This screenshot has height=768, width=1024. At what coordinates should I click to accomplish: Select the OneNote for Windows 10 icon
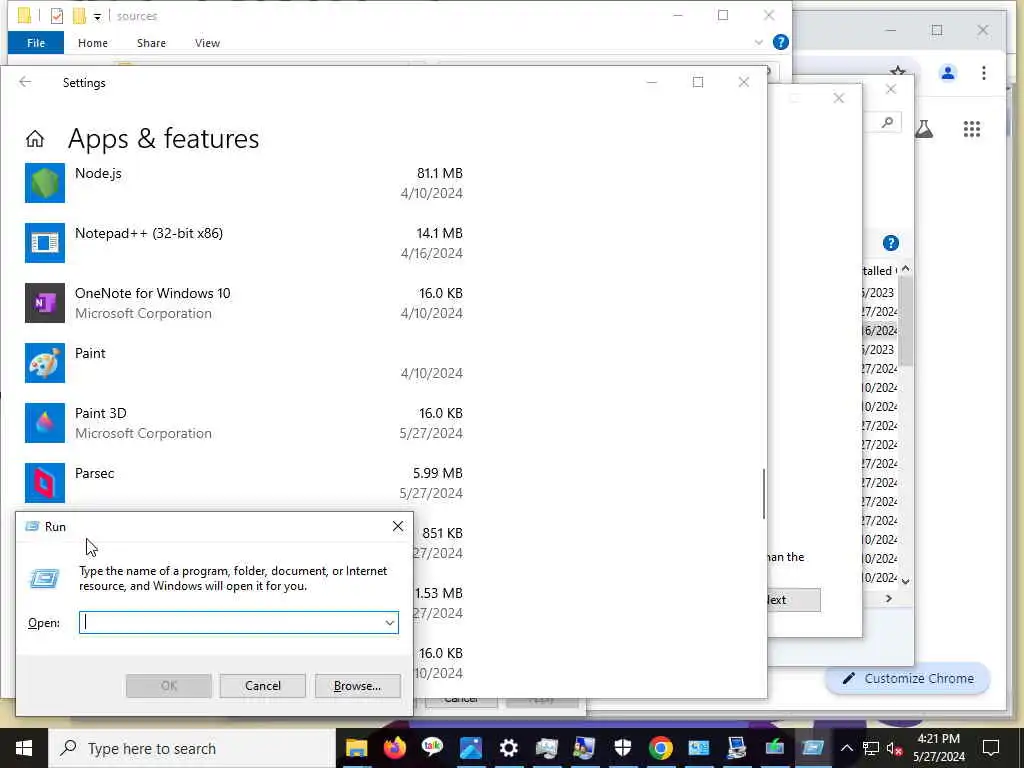44,303
